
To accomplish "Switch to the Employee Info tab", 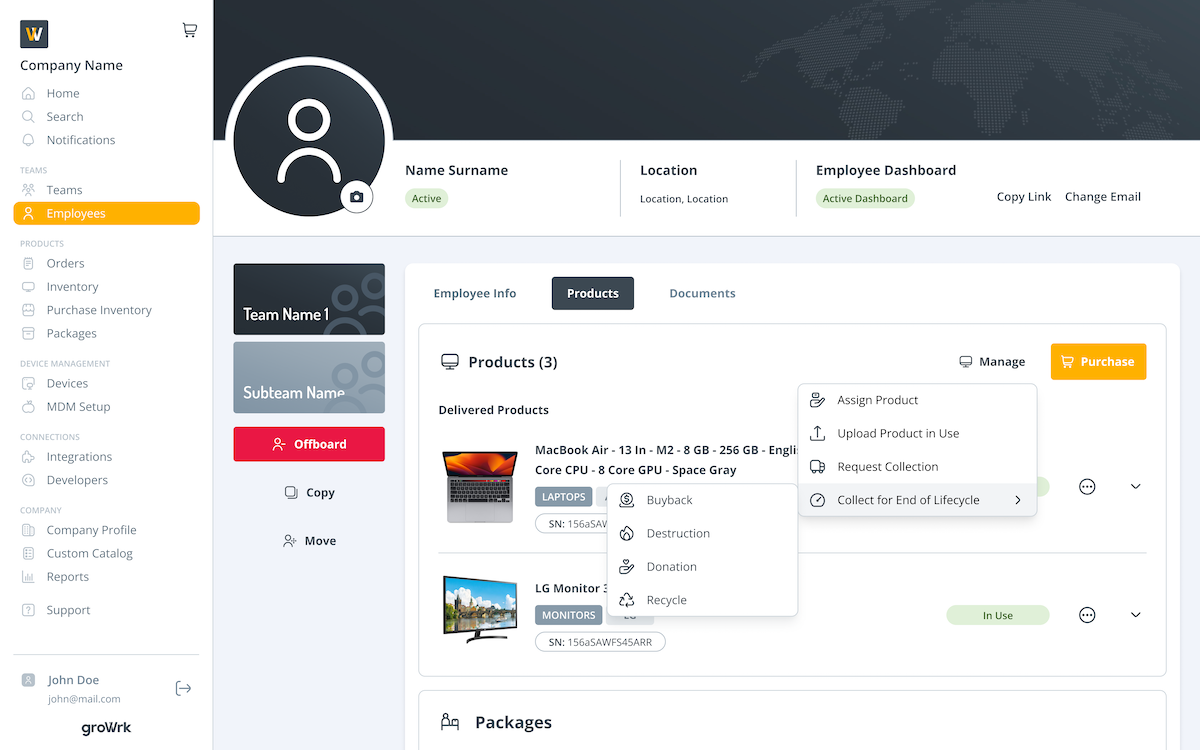I will (475, 294).
